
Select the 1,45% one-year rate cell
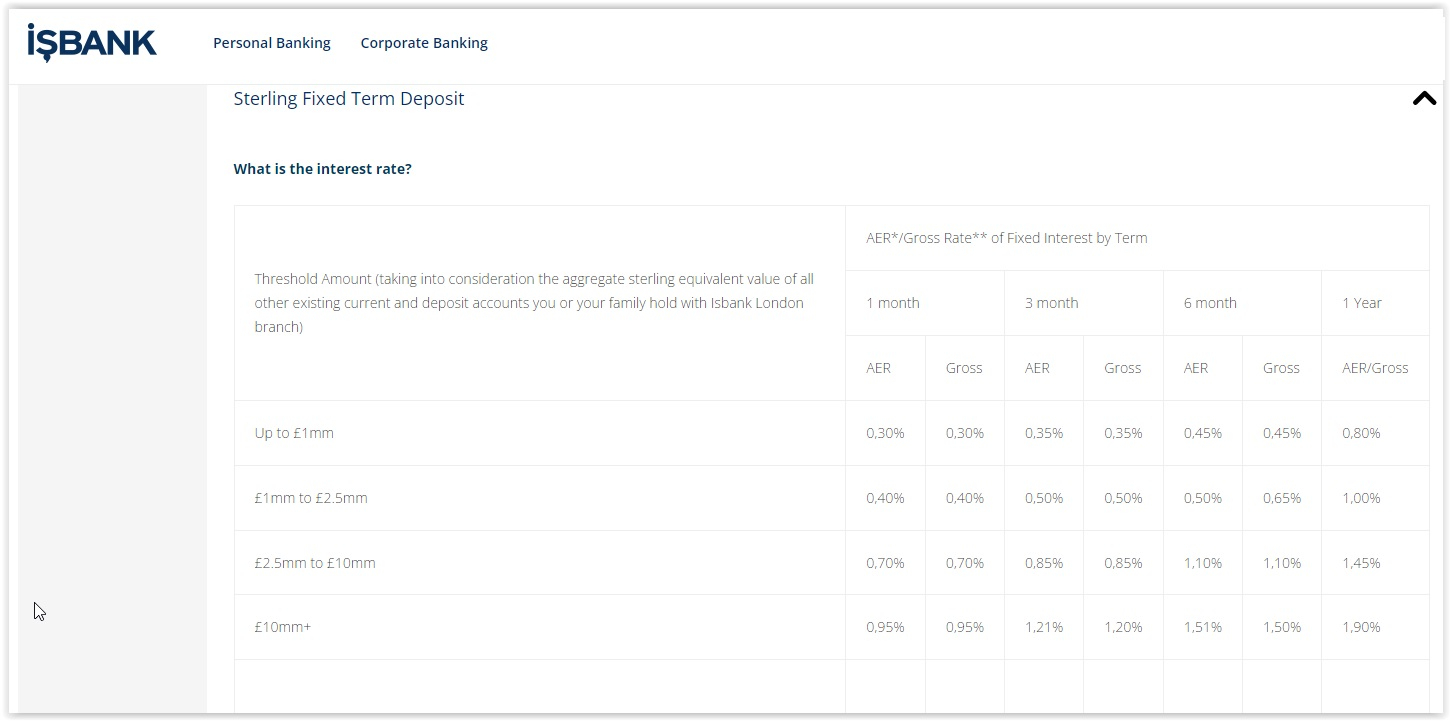[x=1361, y=563]
